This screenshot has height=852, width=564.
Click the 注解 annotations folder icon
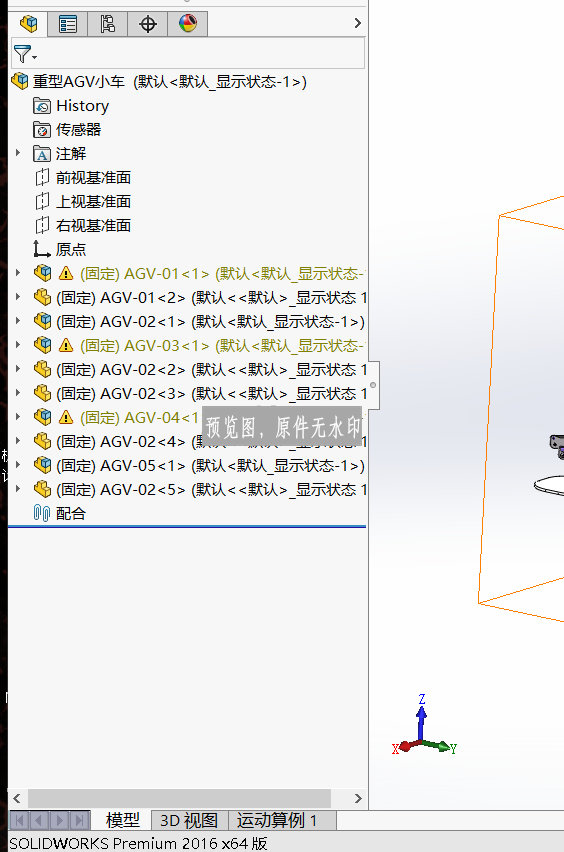click(x=42, y=154)
